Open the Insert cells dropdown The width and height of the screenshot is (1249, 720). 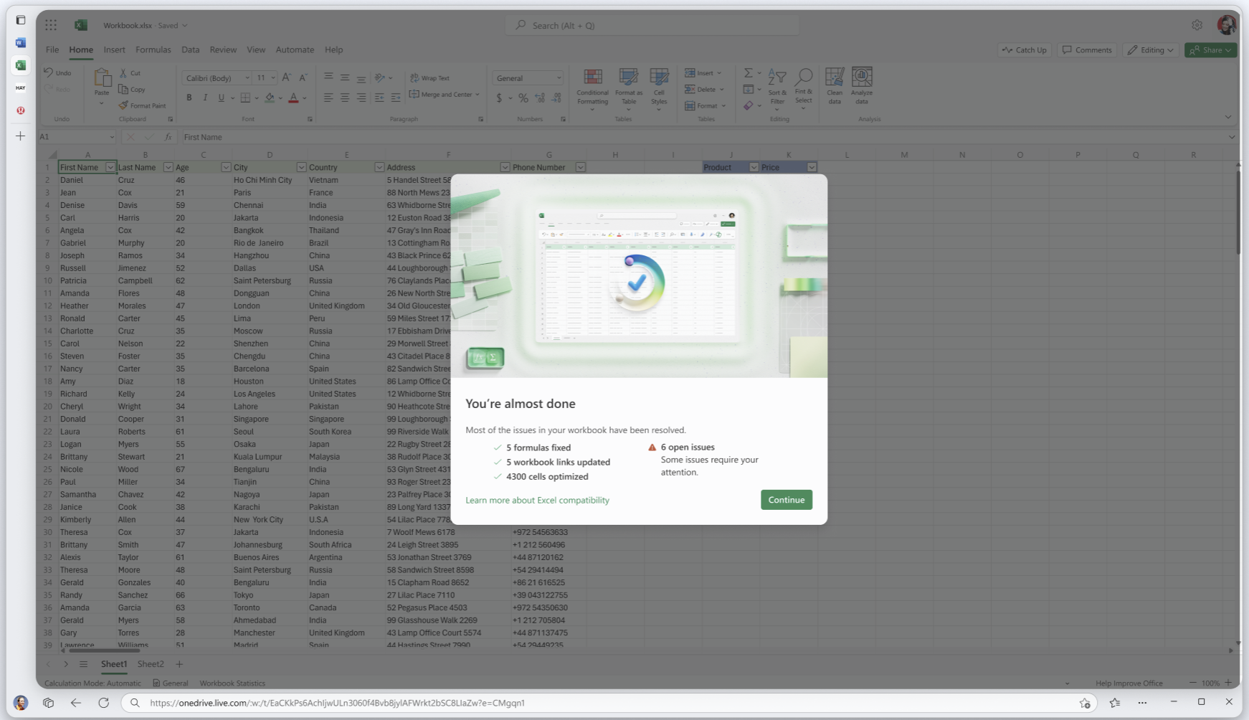pyautogui.click(x=703, y=73)
